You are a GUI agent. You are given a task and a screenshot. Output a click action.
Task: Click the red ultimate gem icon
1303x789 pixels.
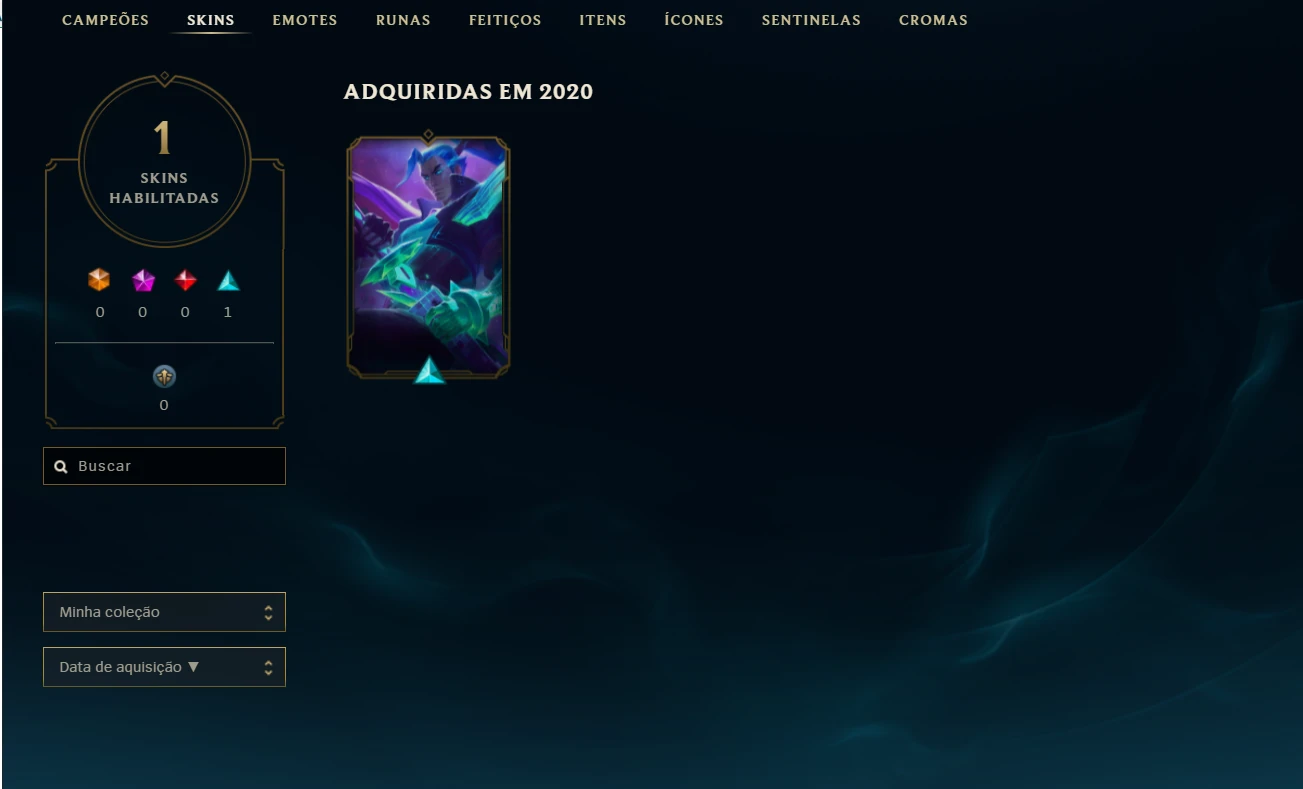tap(185, 281)
